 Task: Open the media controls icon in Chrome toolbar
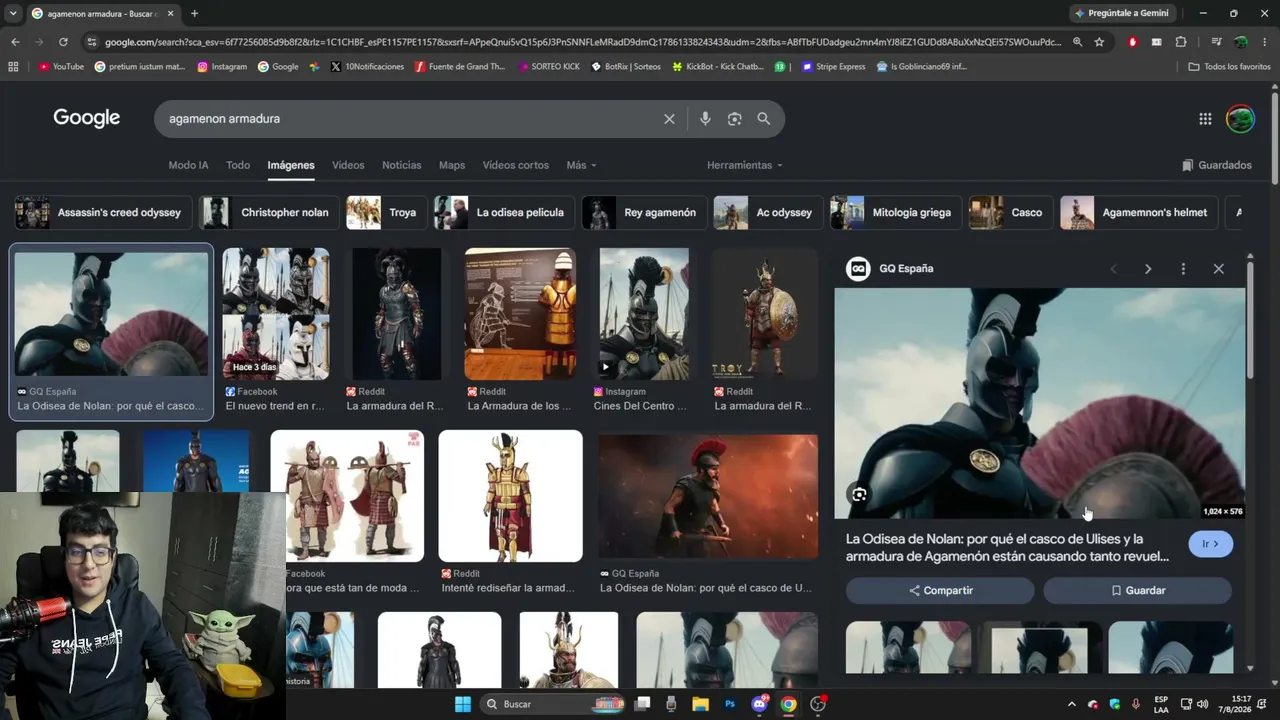click(1216, 42)
